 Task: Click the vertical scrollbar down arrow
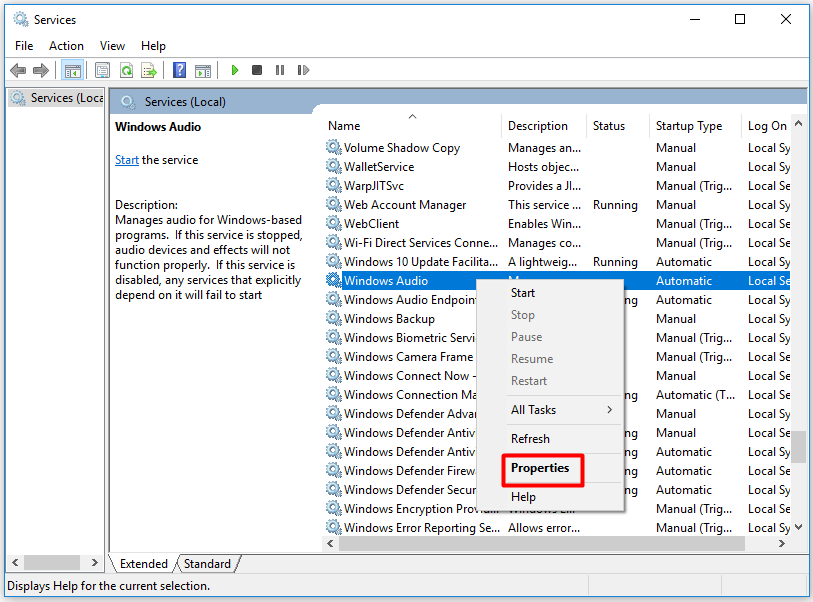click(x=798, y=527)
